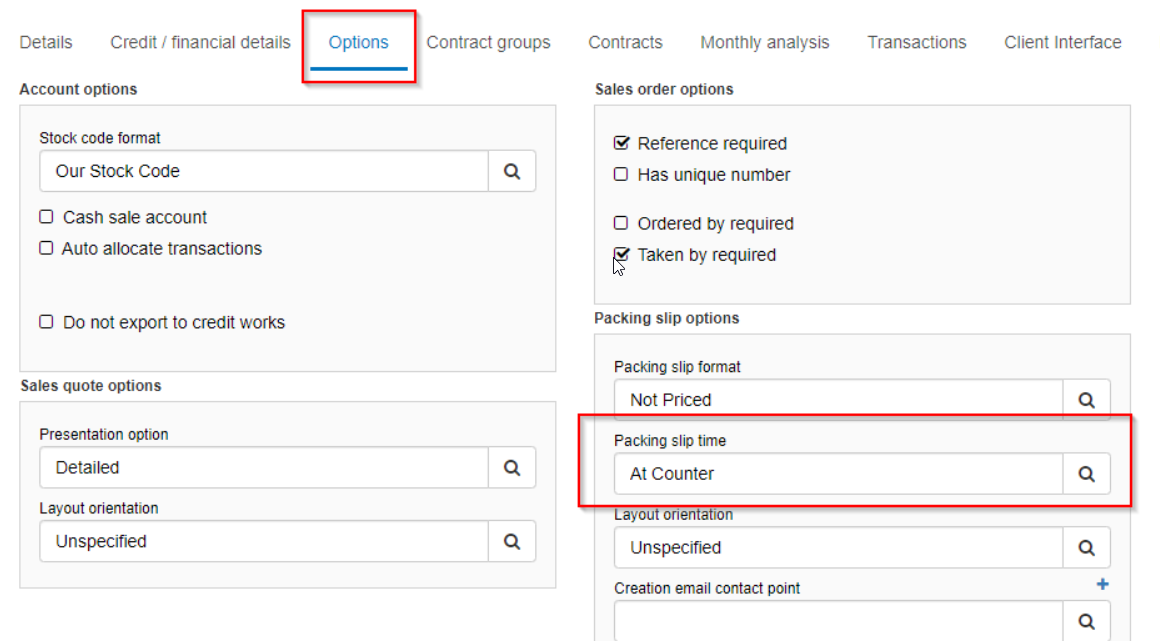Search Sales quote Layout orientation options
The width and height of the screenshot is (1160, 641).
tap(512, 542)
